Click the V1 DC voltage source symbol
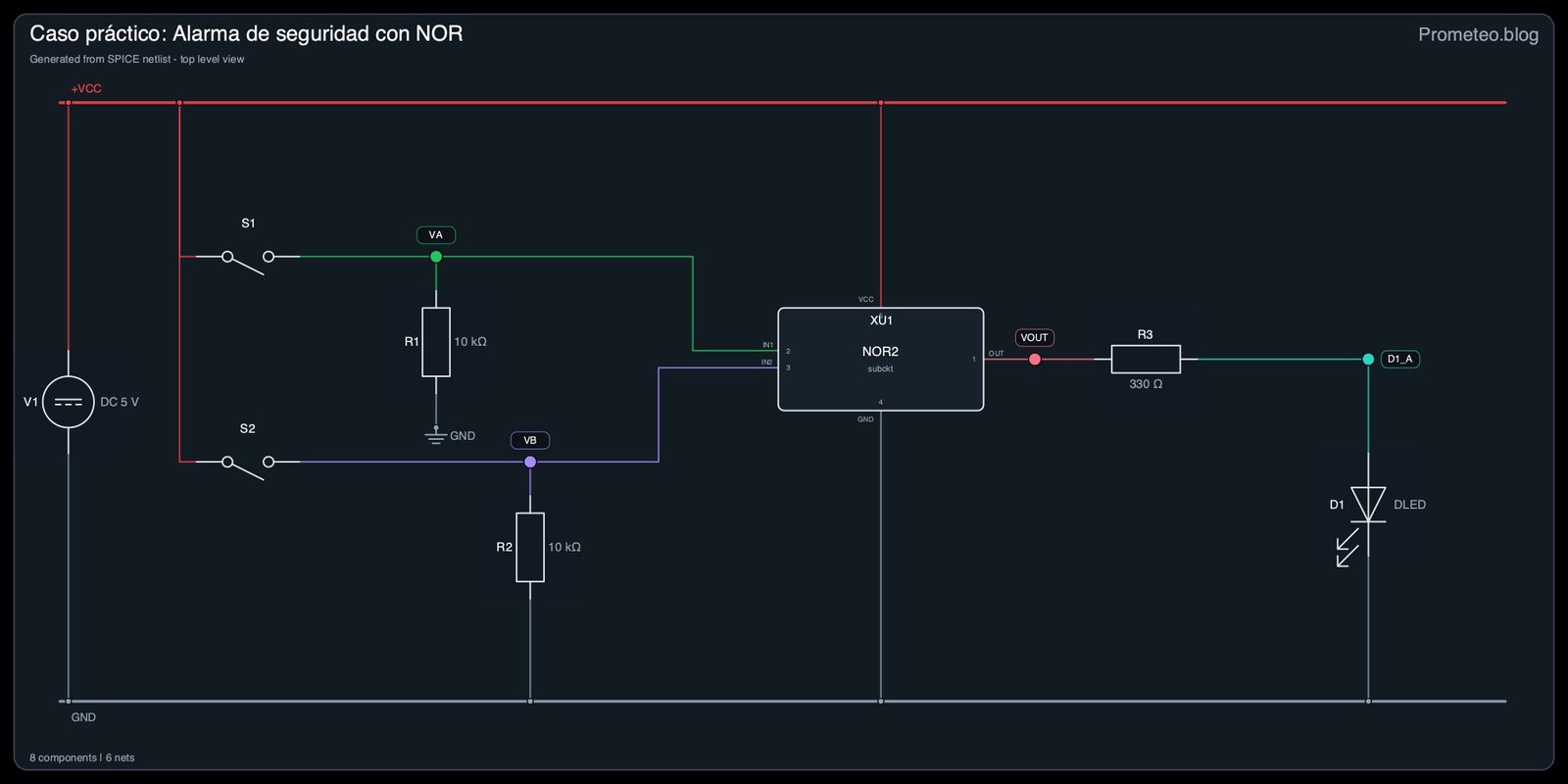The width and height of the screenshot is (1568, 784). point(69,402)
